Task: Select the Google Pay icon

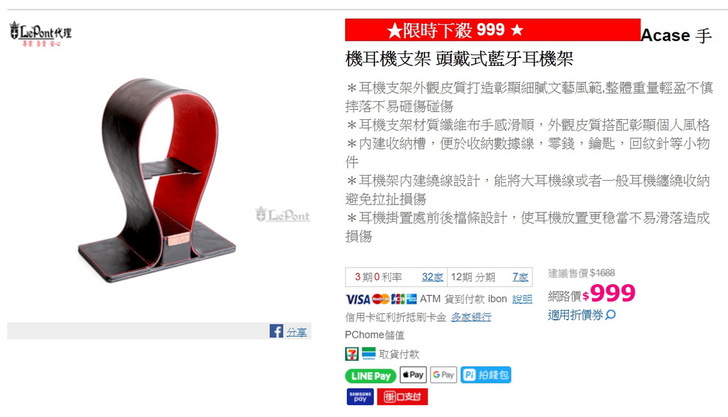Action: click(x=443, y=374)
